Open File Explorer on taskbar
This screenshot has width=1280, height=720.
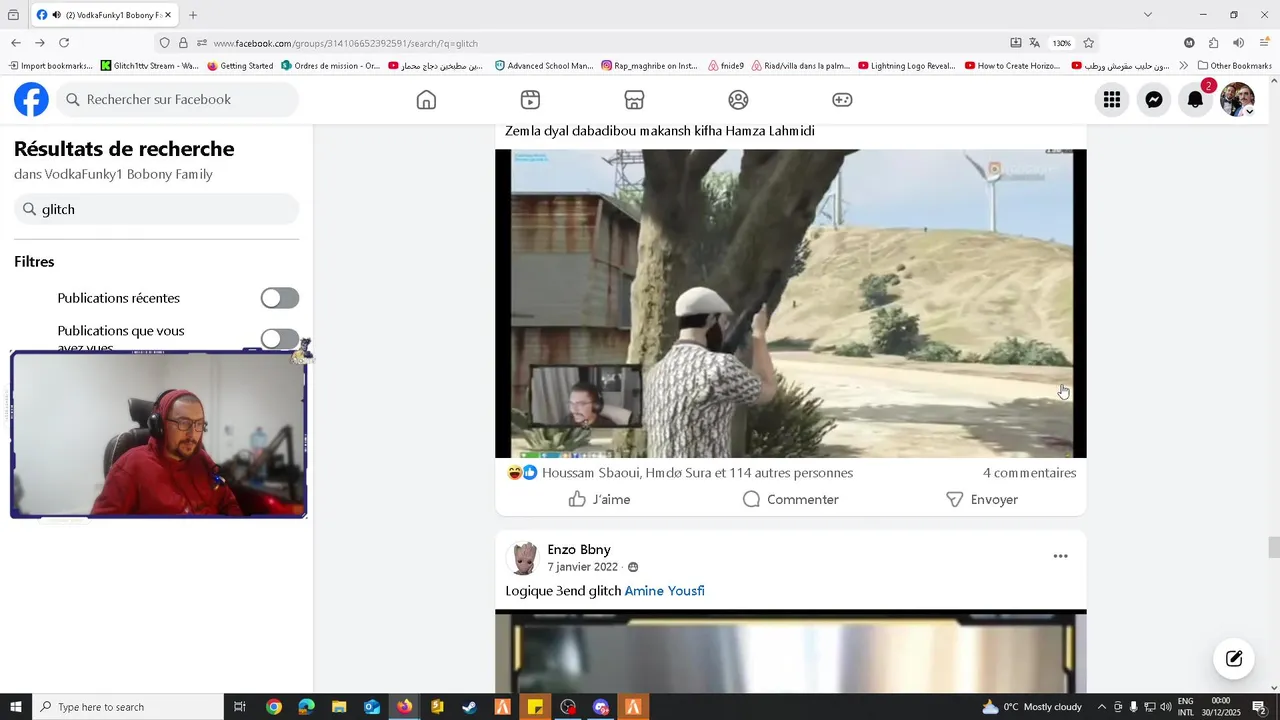tap(339, 707)
